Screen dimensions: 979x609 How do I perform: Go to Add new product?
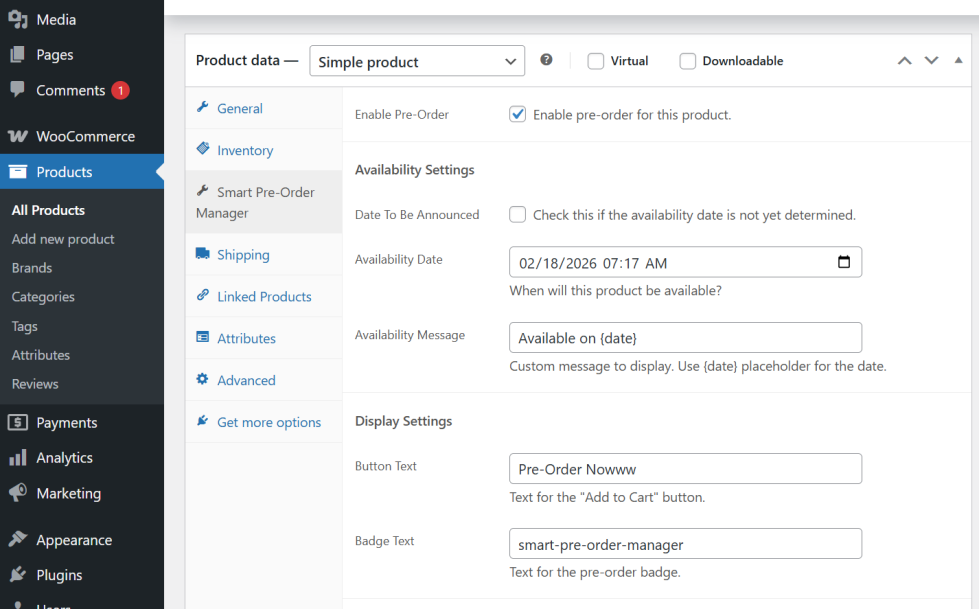coord(63,239)
